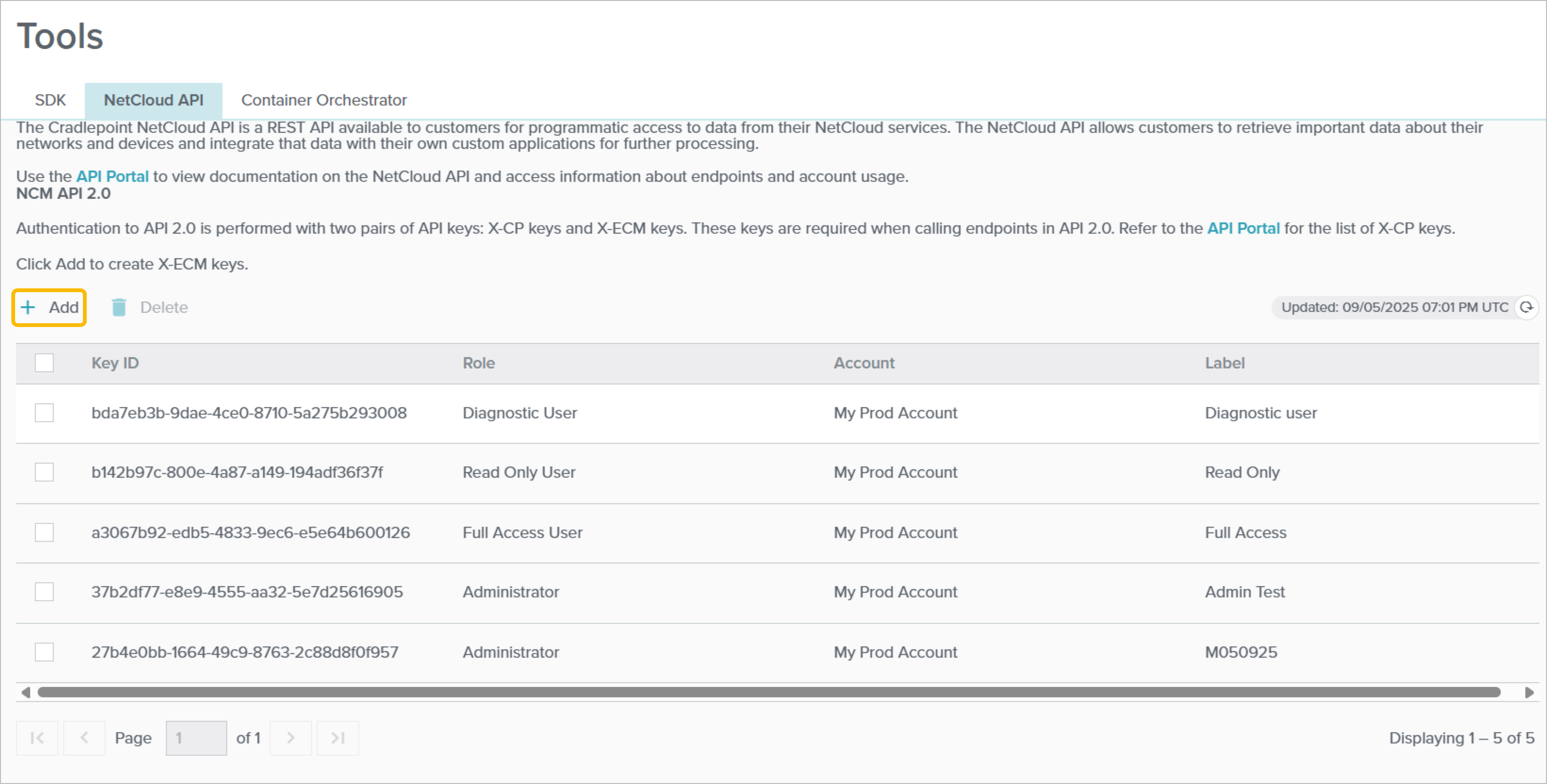1547x784 pixels.
Task: Switch to the SDK tab
Action: tap(50, 100)
